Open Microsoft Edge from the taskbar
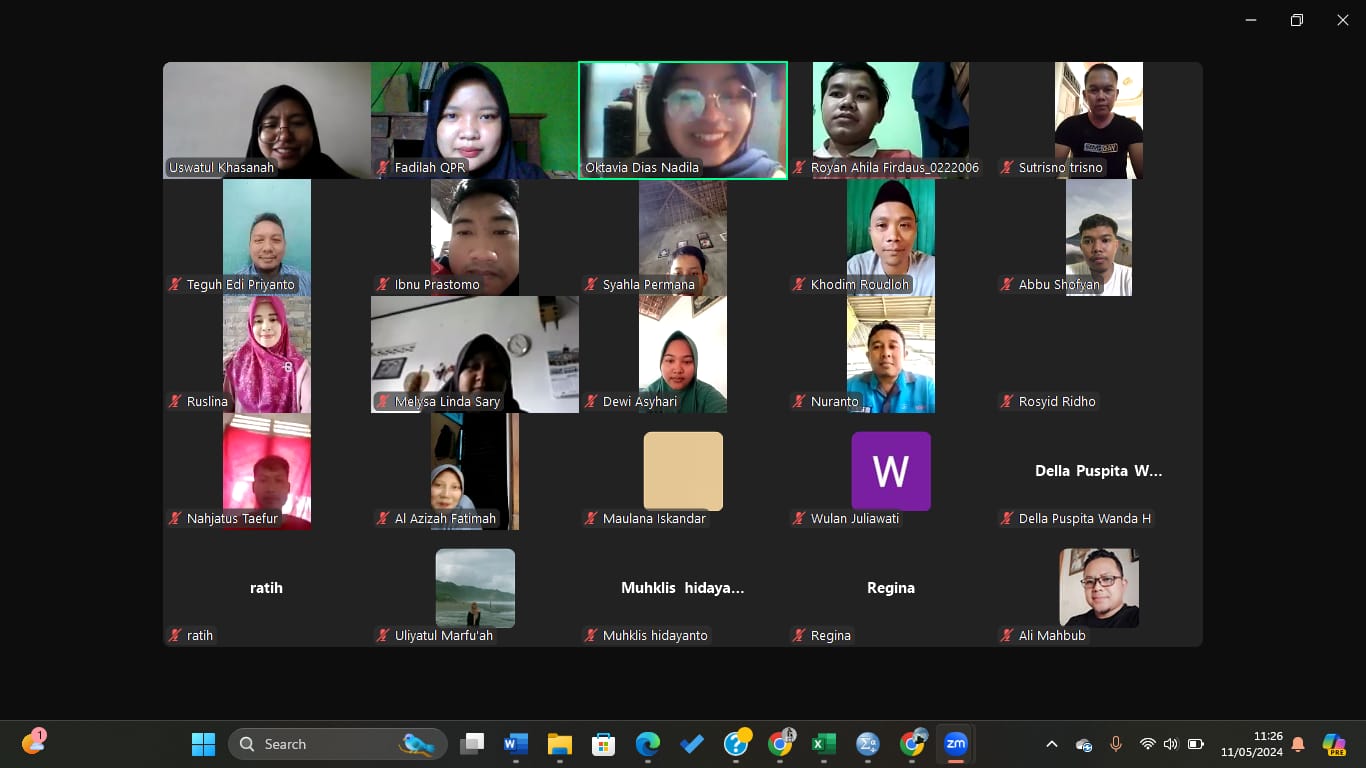 click(x=648, y=744)
